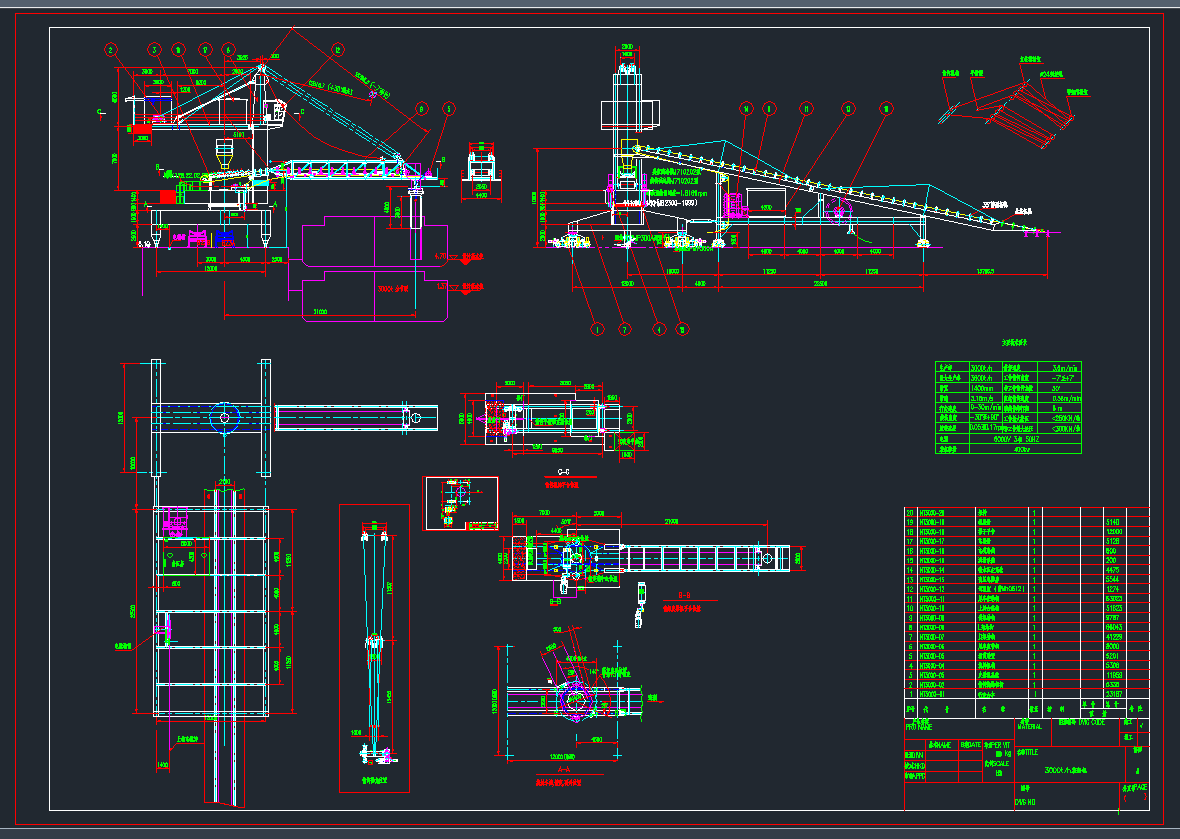Click part balloon number 4

[657, 328]
